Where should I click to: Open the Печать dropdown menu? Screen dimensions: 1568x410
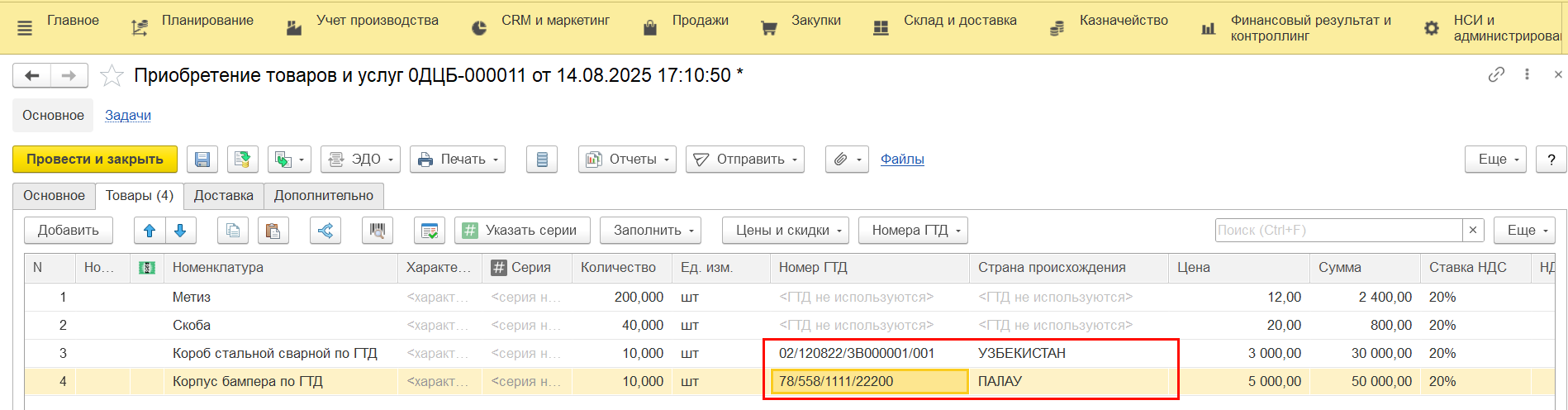click(458, 160)
